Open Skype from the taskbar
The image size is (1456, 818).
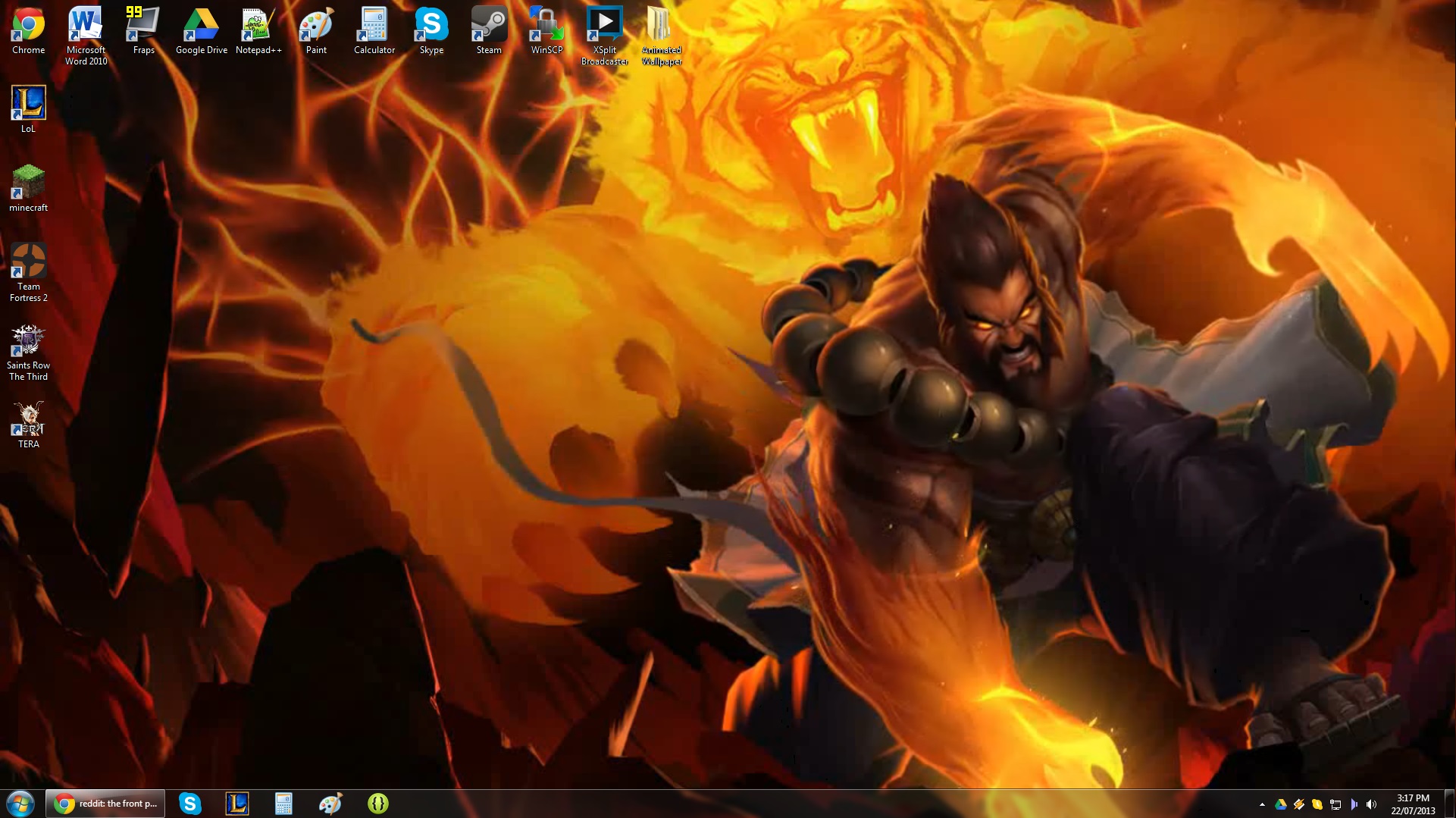tap(189, 804)
